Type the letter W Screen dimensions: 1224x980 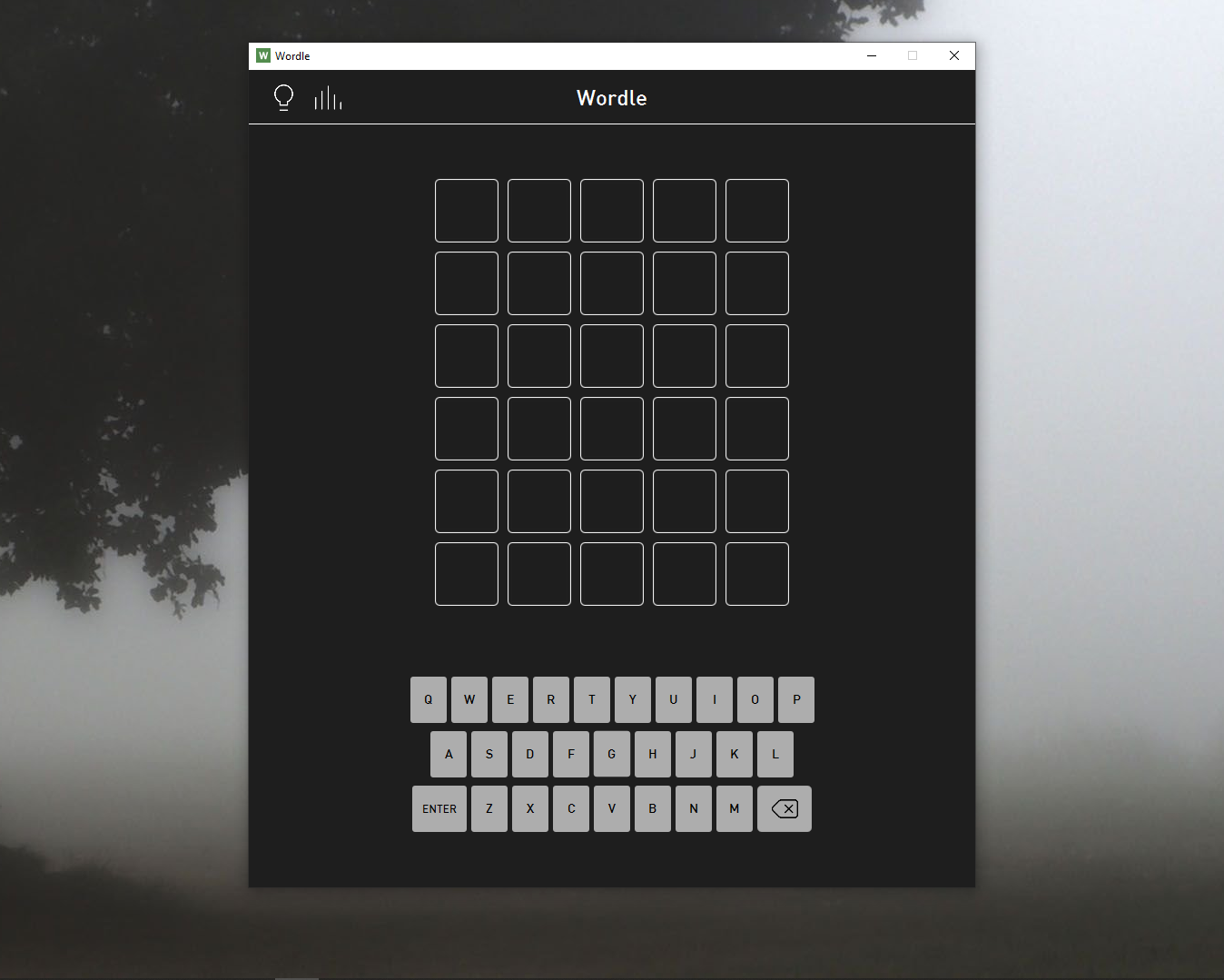click(x=469, y=699)
